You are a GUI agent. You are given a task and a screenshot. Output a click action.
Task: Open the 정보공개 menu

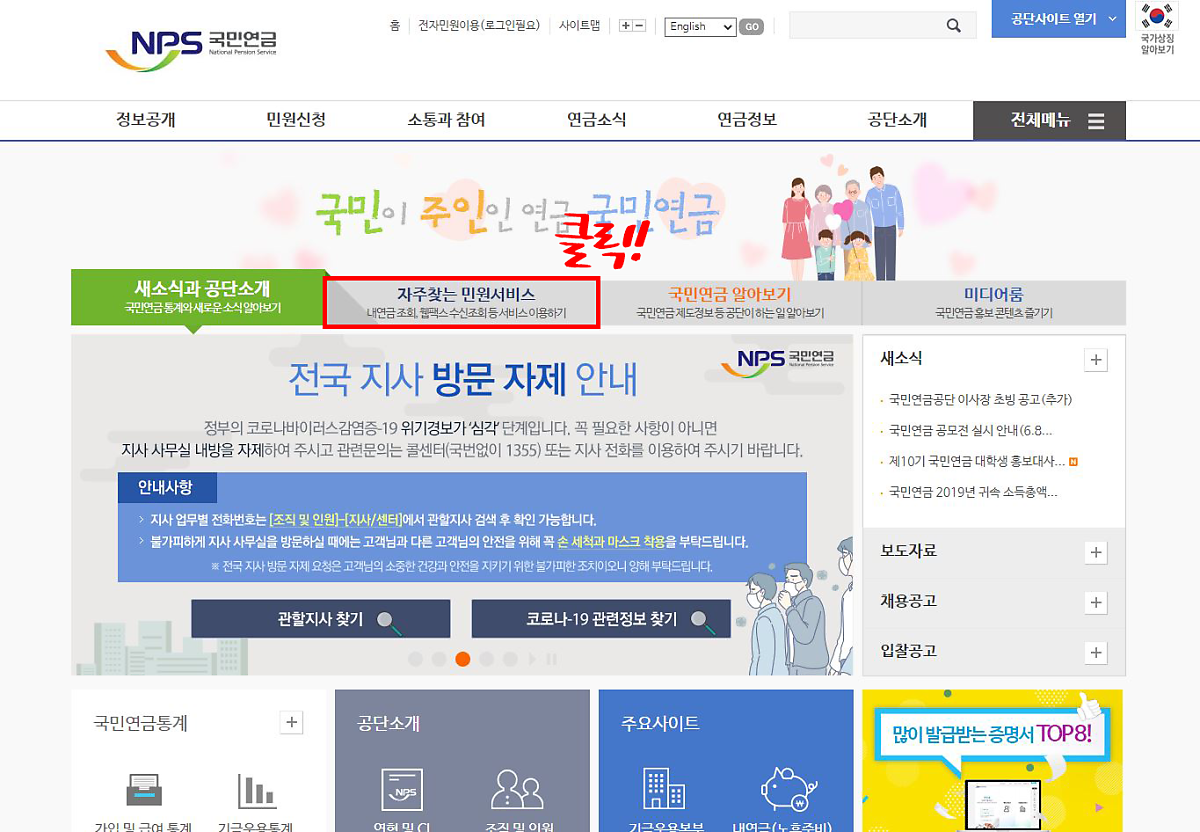tap(146, 120)
